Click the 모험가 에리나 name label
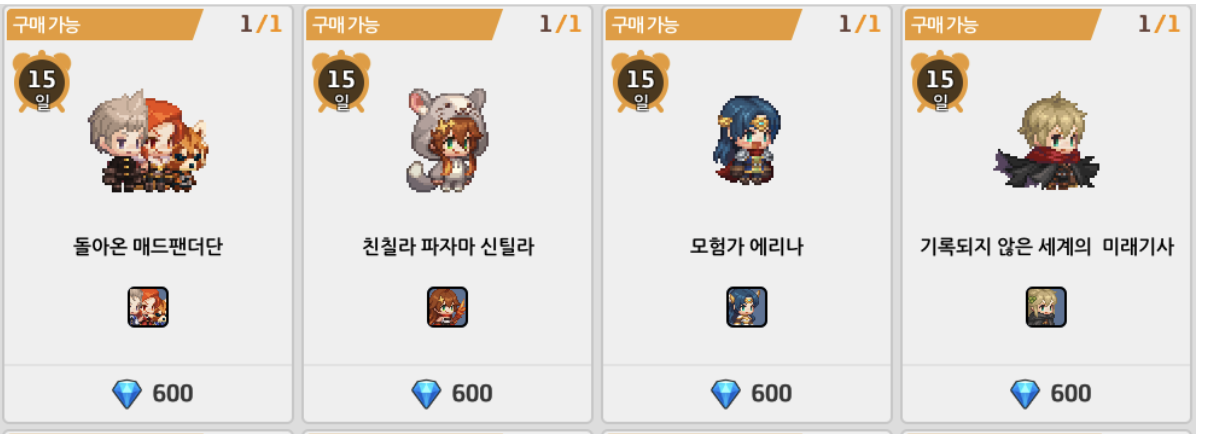1206x434 pixels. (x=746, y=246)
